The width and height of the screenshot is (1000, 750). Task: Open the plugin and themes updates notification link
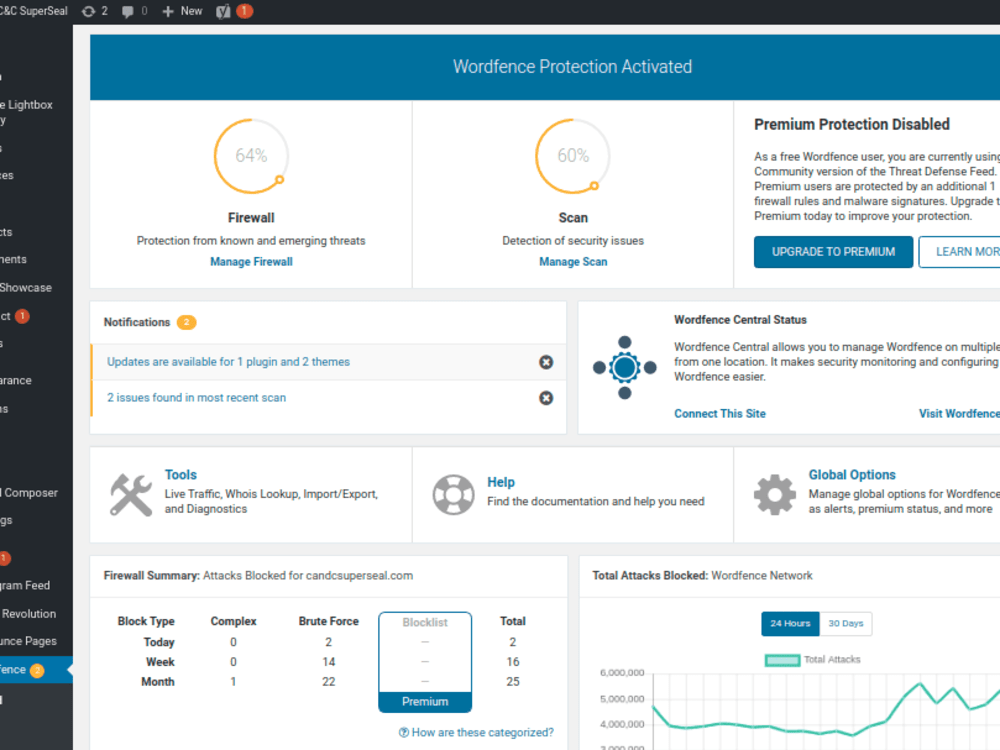pos(228,362)
